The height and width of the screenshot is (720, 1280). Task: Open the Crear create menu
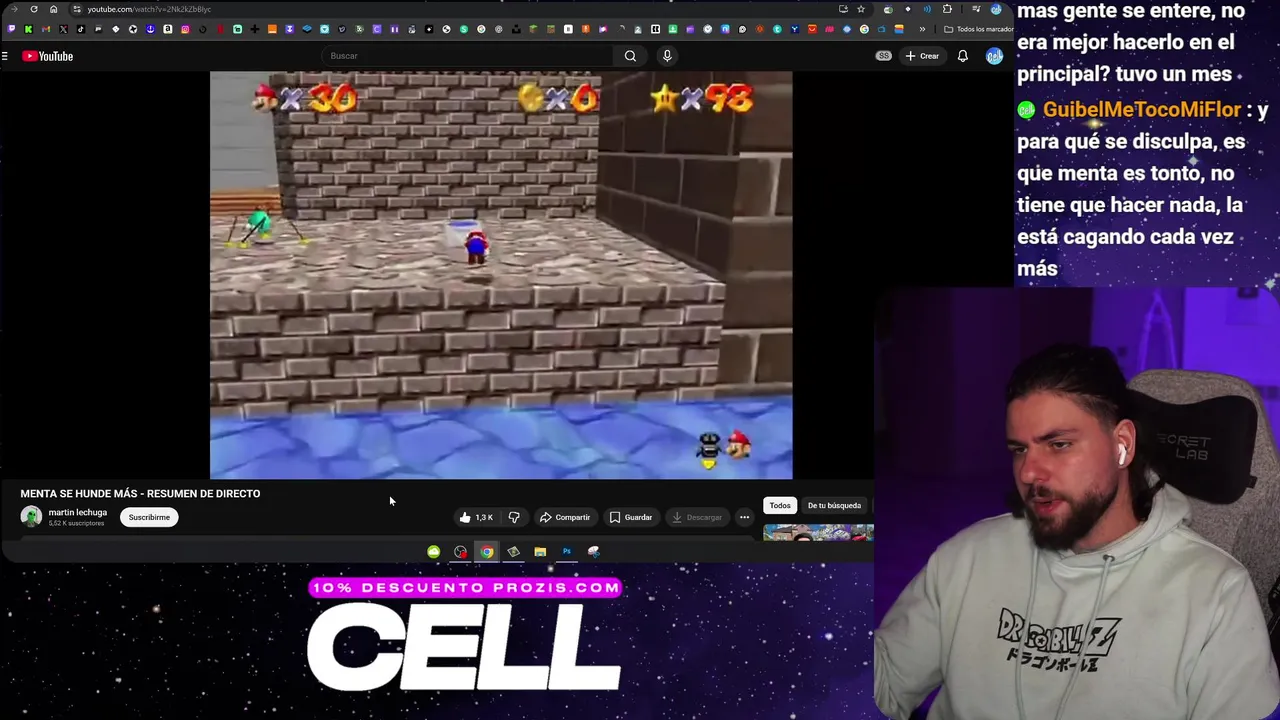point(922,56)
